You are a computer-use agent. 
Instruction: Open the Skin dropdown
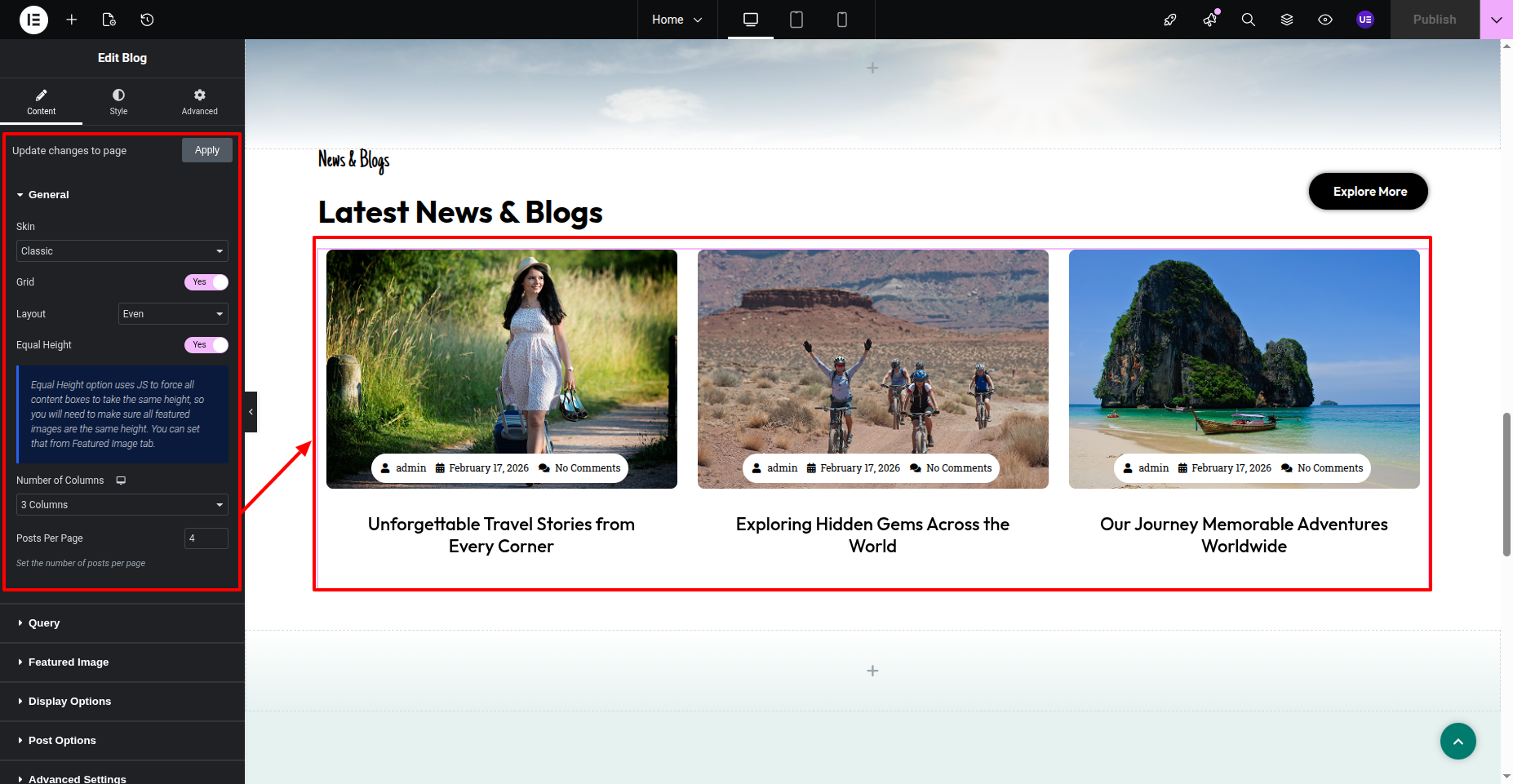pos(122,251)
